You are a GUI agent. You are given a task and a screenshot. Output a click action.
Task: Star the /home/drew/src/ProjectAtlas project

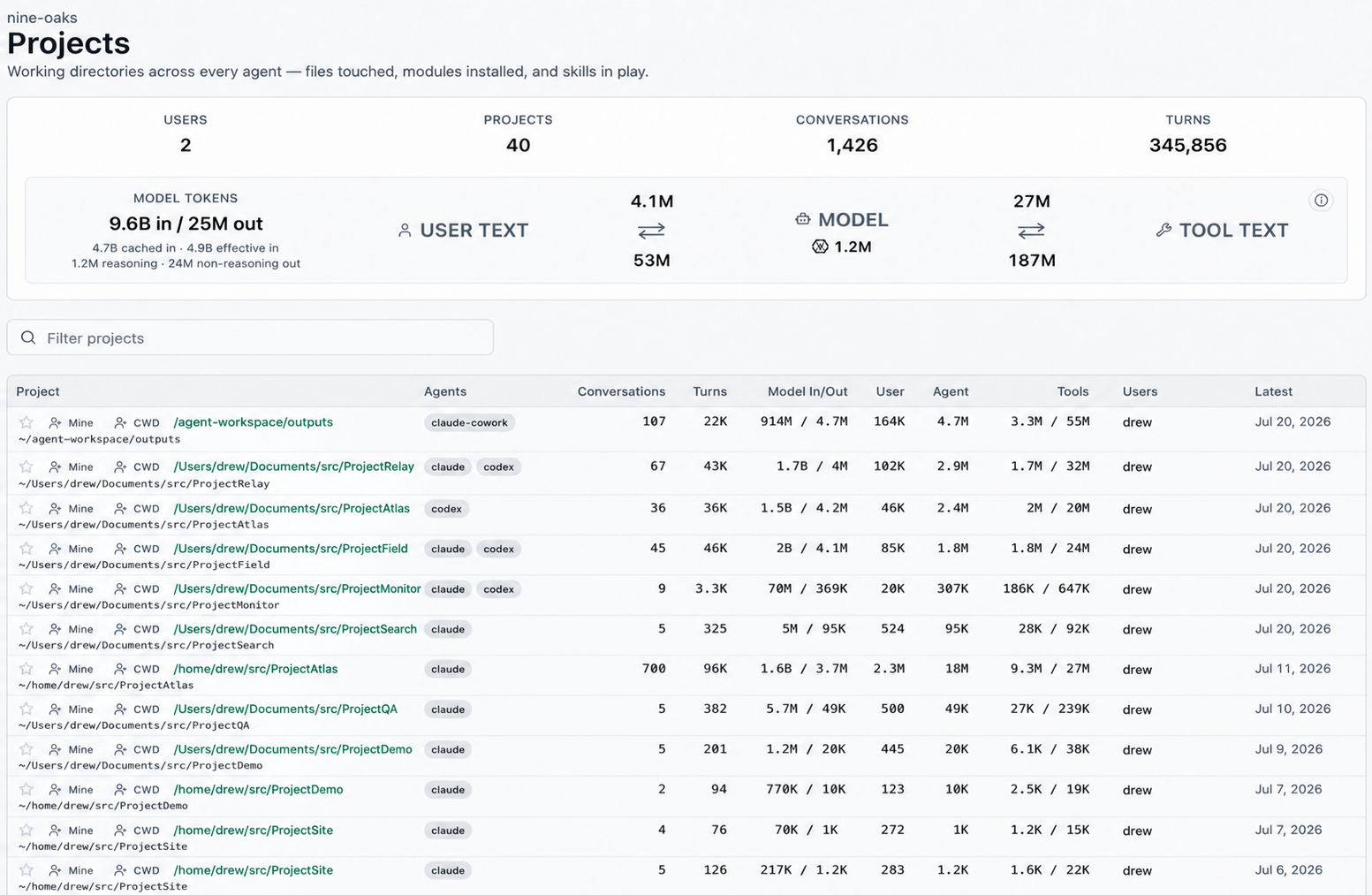tap(27, 668)
